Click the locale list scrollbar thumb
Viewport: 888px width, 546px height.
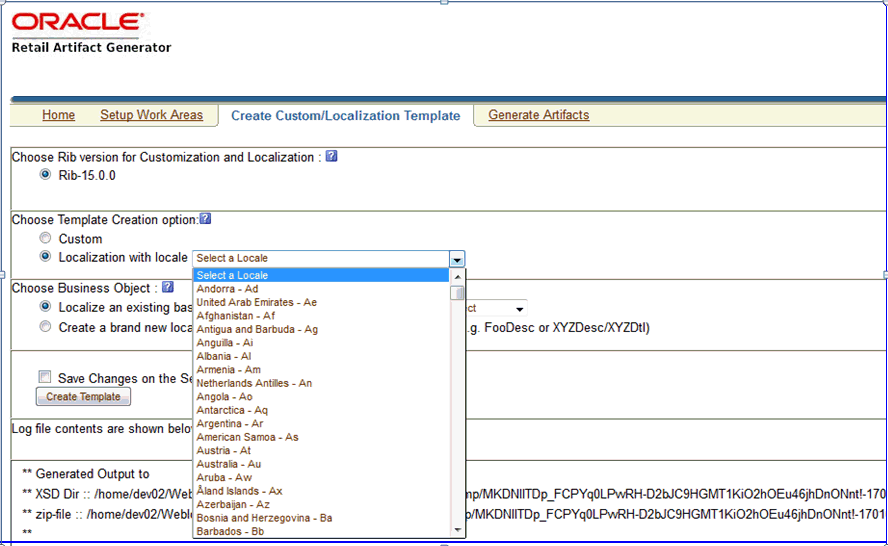(x=458, y=293)
